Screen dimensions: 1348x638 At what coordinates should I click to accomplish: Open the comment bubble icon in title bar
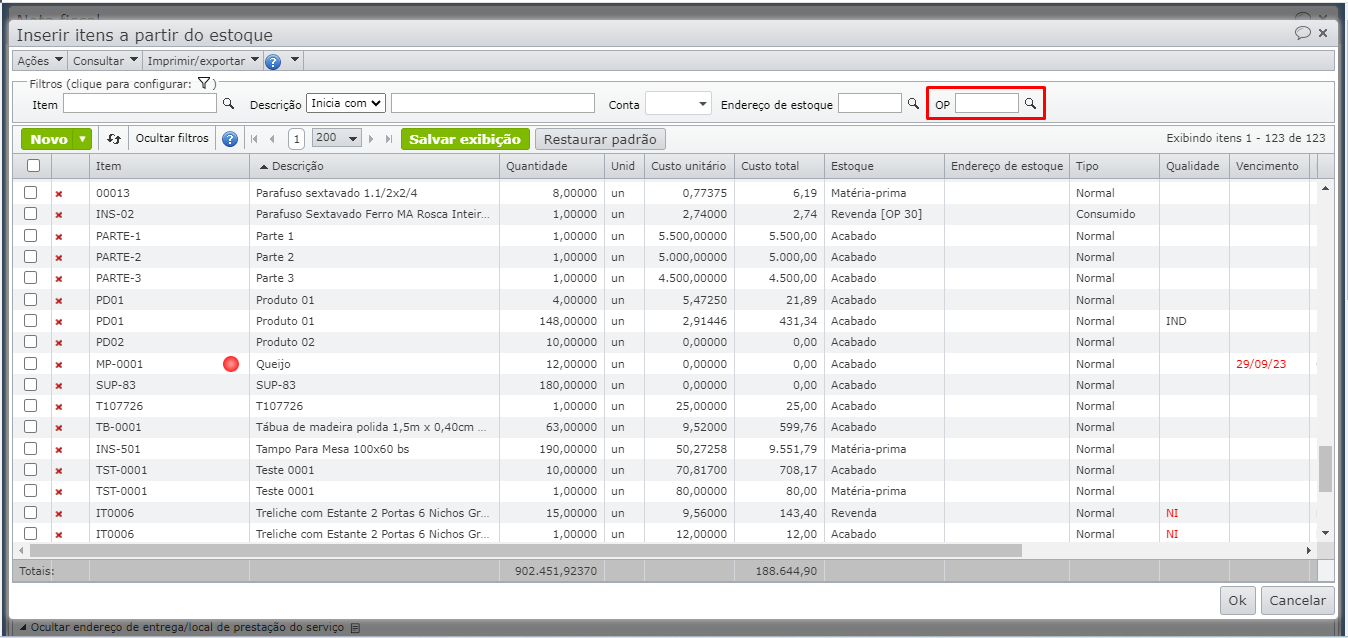point(1302,33)
